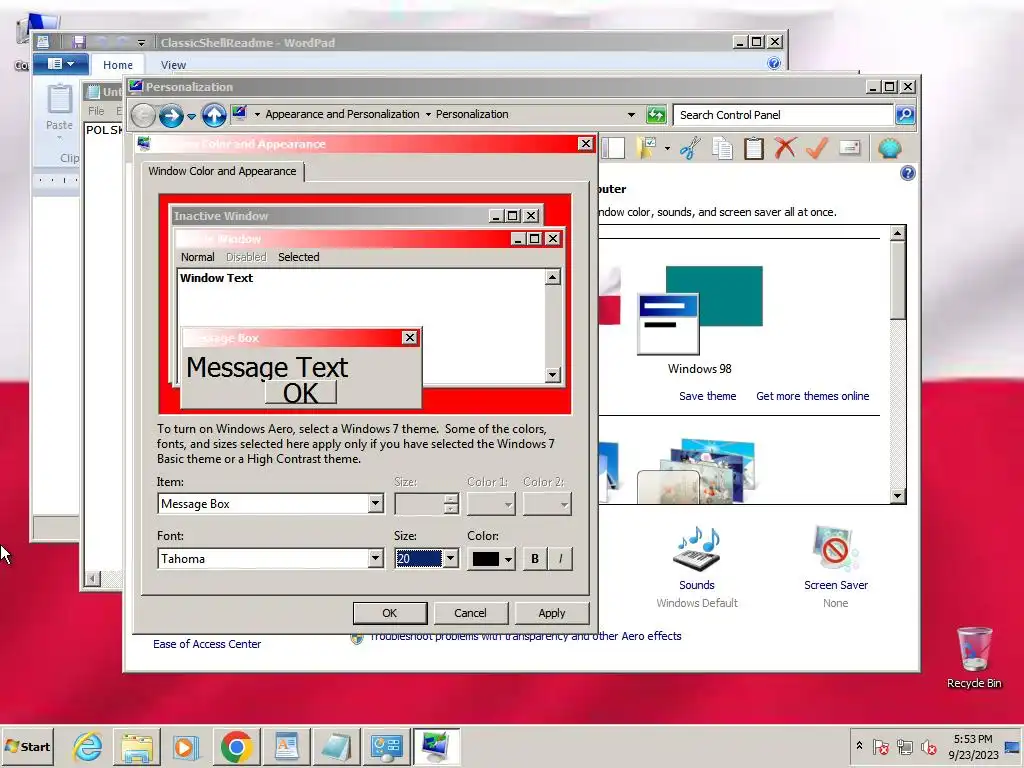Click the Cancel button in the dialog
This screenshot has width=1024, height=768.
pyautogui.click(x=470, y=613)
